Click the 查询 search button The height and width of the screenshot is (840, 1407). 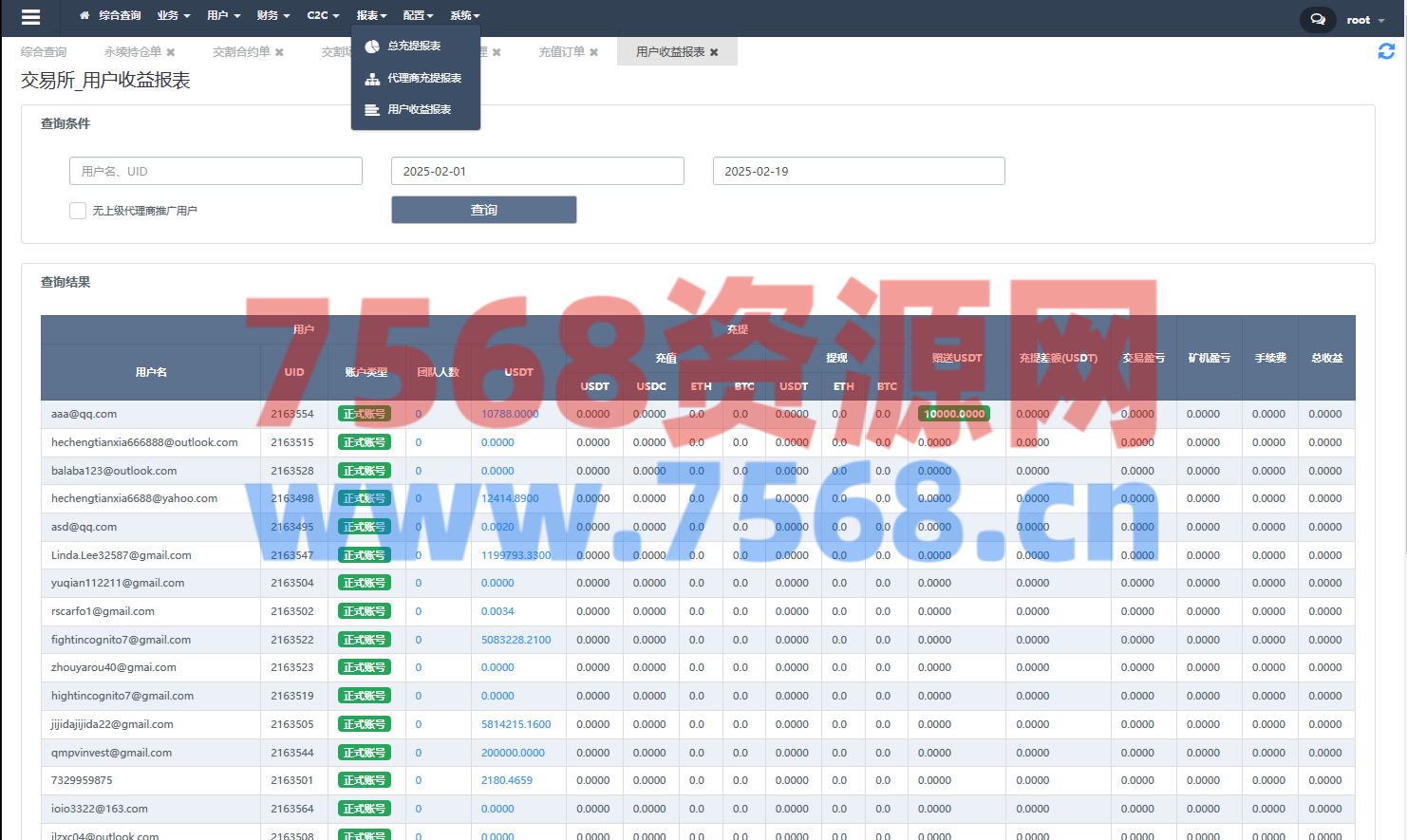(483, 210)
